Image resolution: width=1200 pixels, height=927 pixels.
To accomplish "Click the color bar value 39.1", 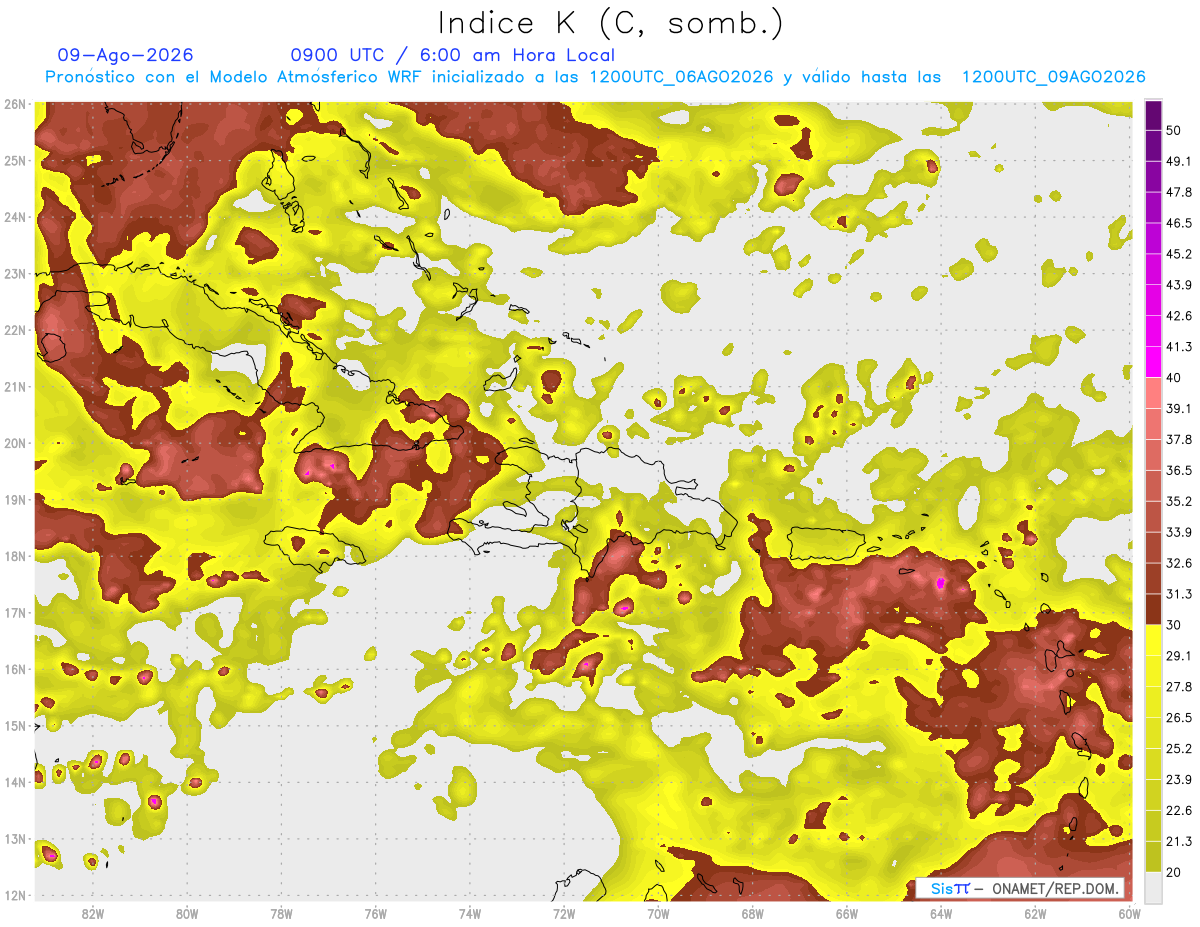I will tap(1179, 408).
